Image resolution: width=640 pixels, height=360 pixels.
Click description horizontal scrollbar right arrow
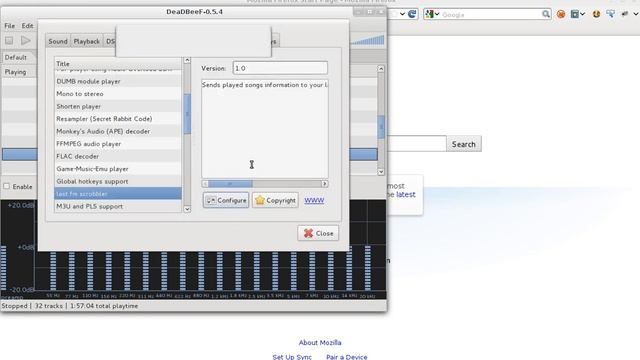pyautogui.click(x=324, y=184)
